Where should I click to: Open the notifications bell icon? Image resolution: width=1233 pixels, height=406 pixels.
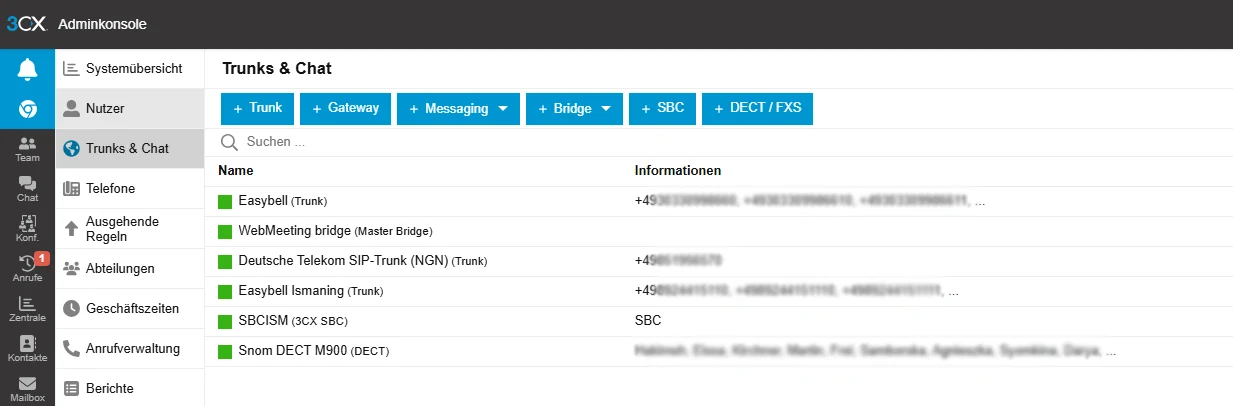[27, 69]
